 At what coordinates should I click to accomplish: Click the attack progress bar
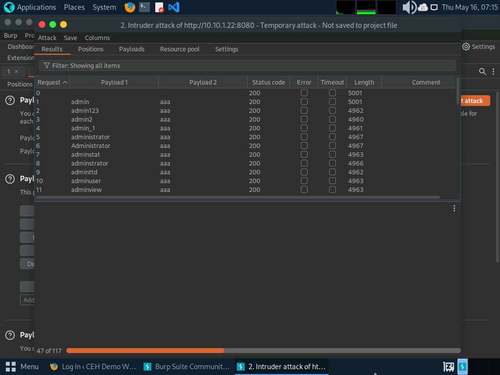coord(263,350)
